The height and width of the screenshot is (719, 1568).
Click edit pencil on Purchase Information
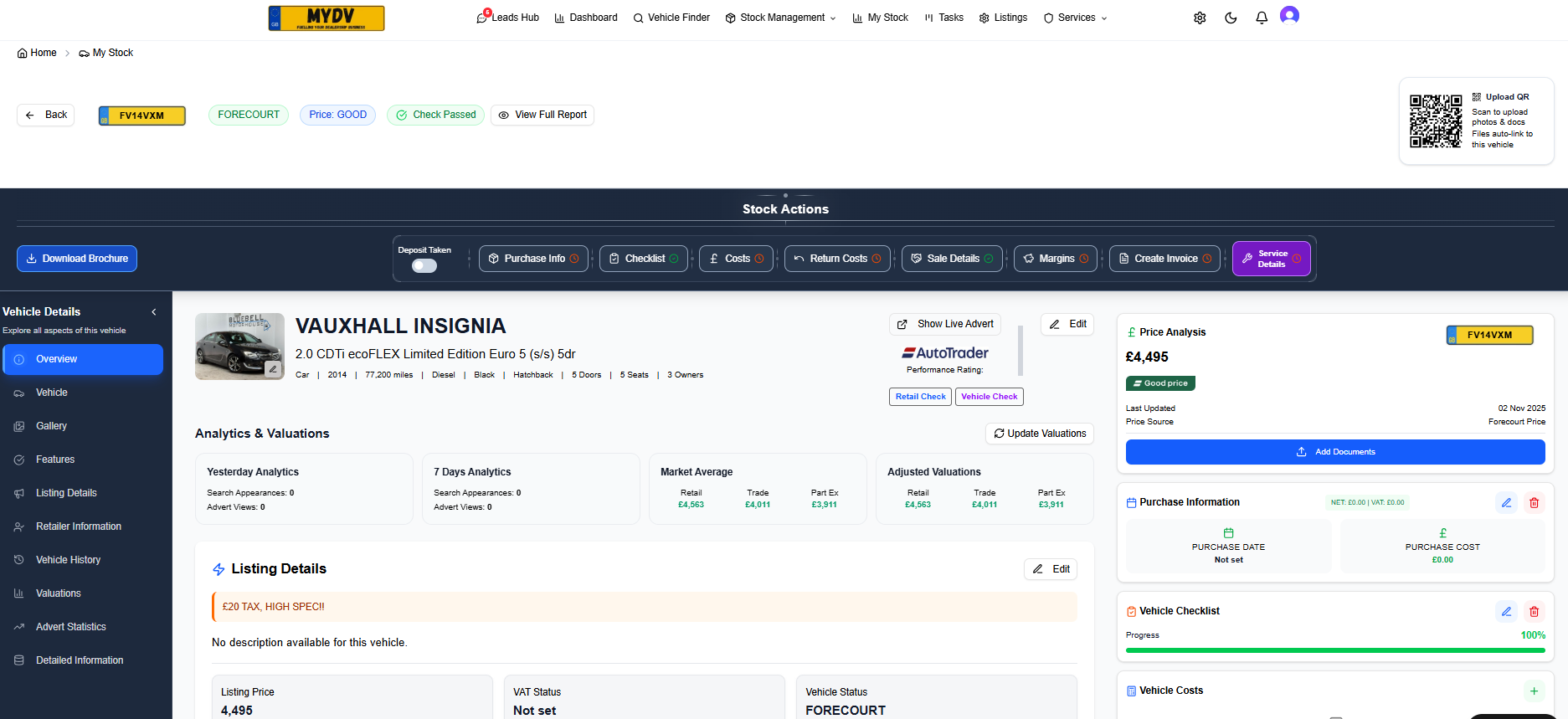coord(1506,502)
